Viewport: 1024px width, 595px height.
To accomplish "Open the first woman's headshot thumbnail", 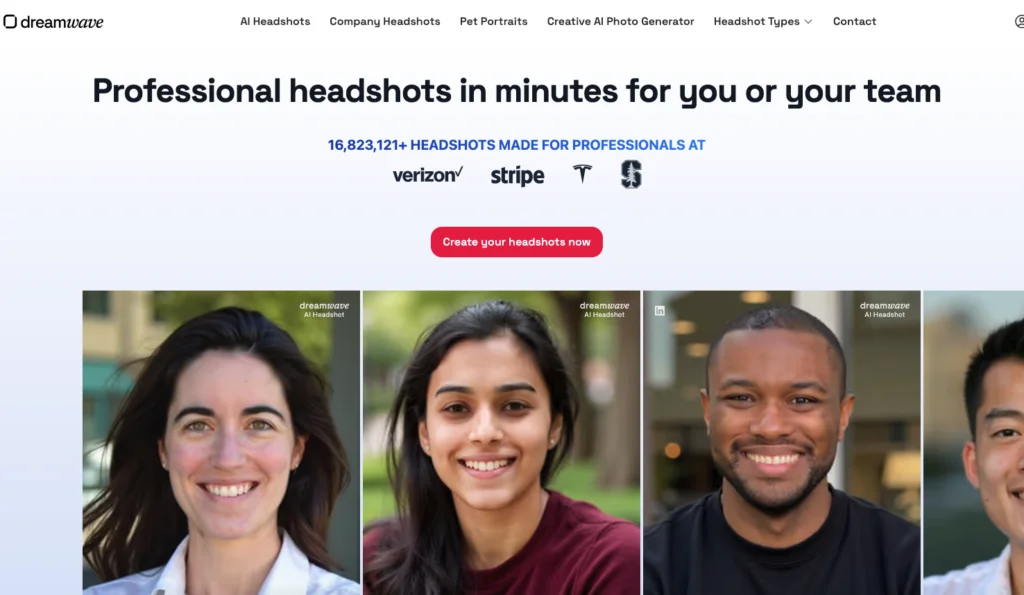I will [221, 443].
